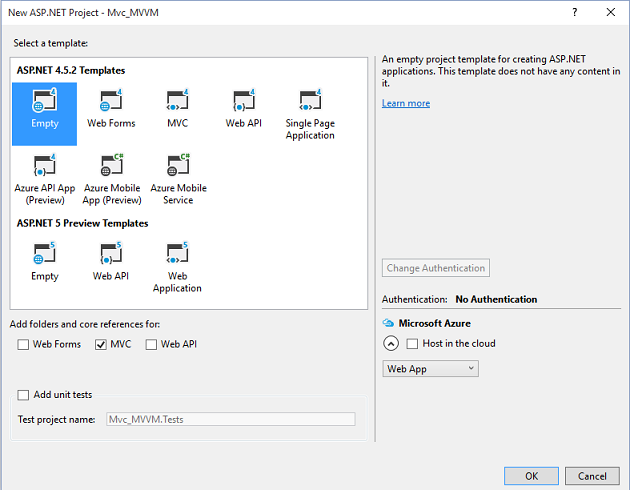Select the Empty ASP.NET 4.5.2 template

45,114
